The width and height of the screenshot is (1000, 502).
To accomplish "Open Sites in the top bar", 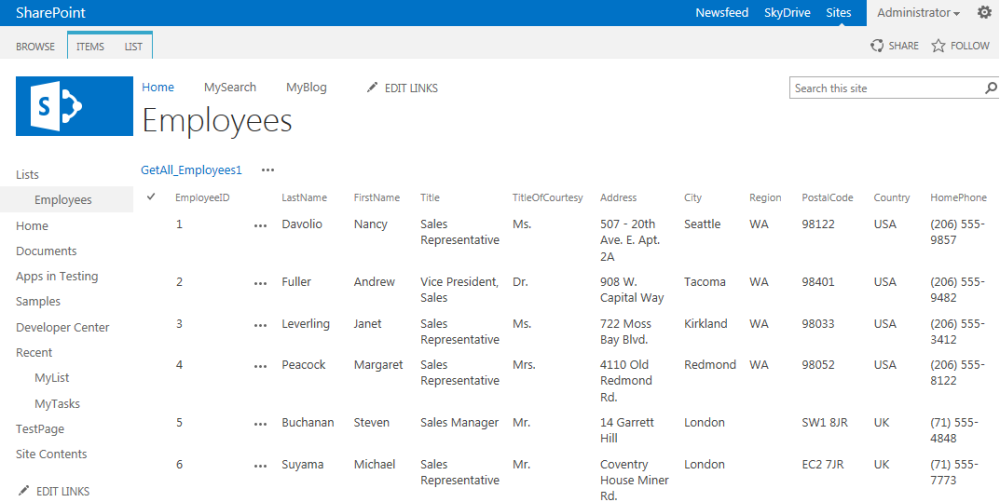I will pyautogui.click(x=838, y=13).
